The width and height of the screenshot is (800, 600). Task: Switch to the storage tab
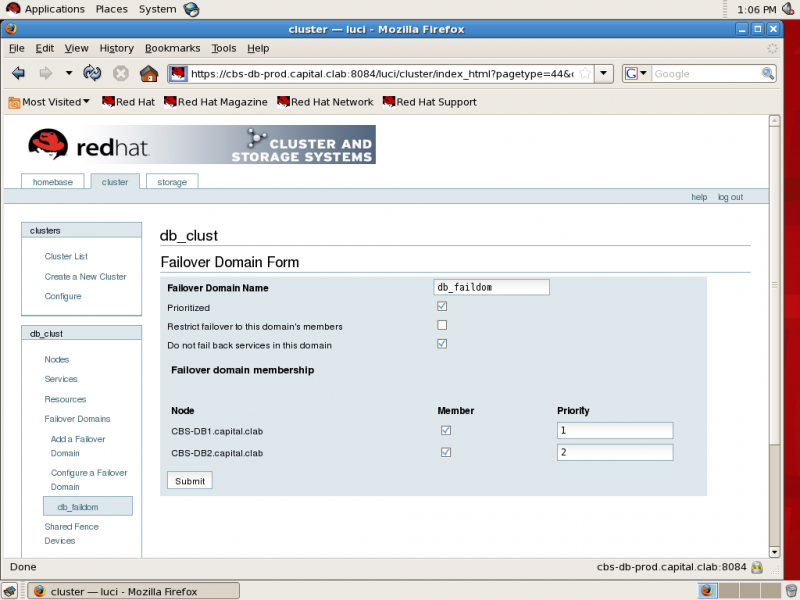pyautogui.click(x=172, y=182)
